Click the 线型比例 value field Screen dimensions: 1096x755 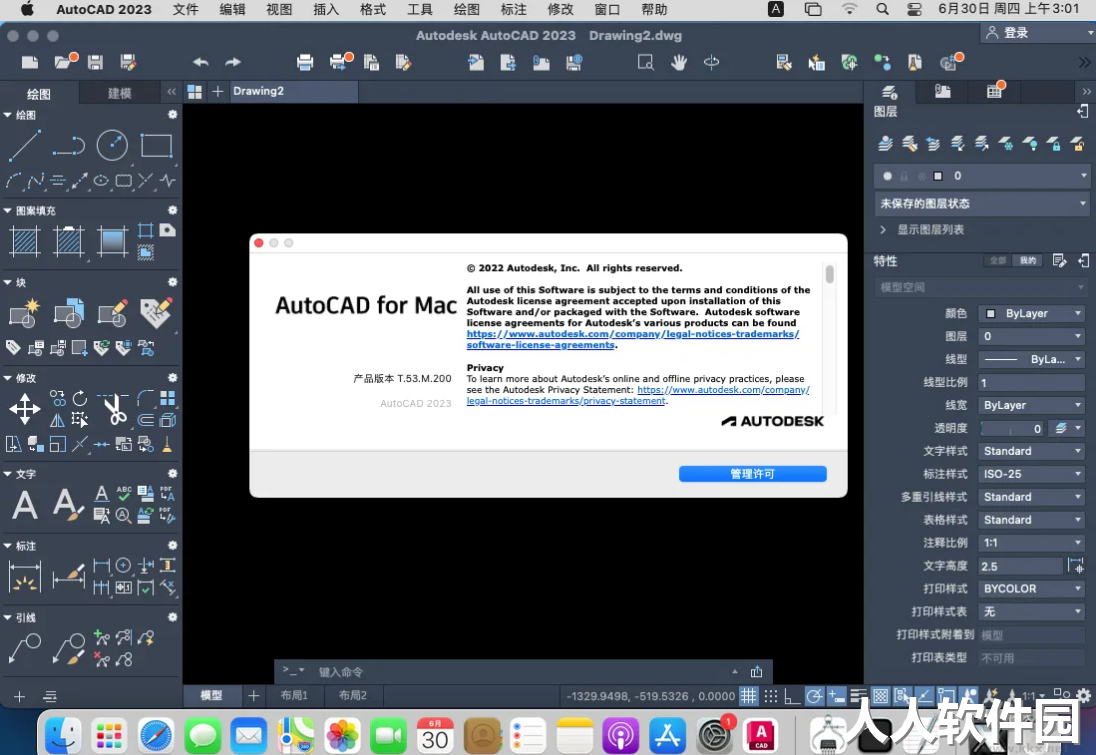[x=1032, y=382]
